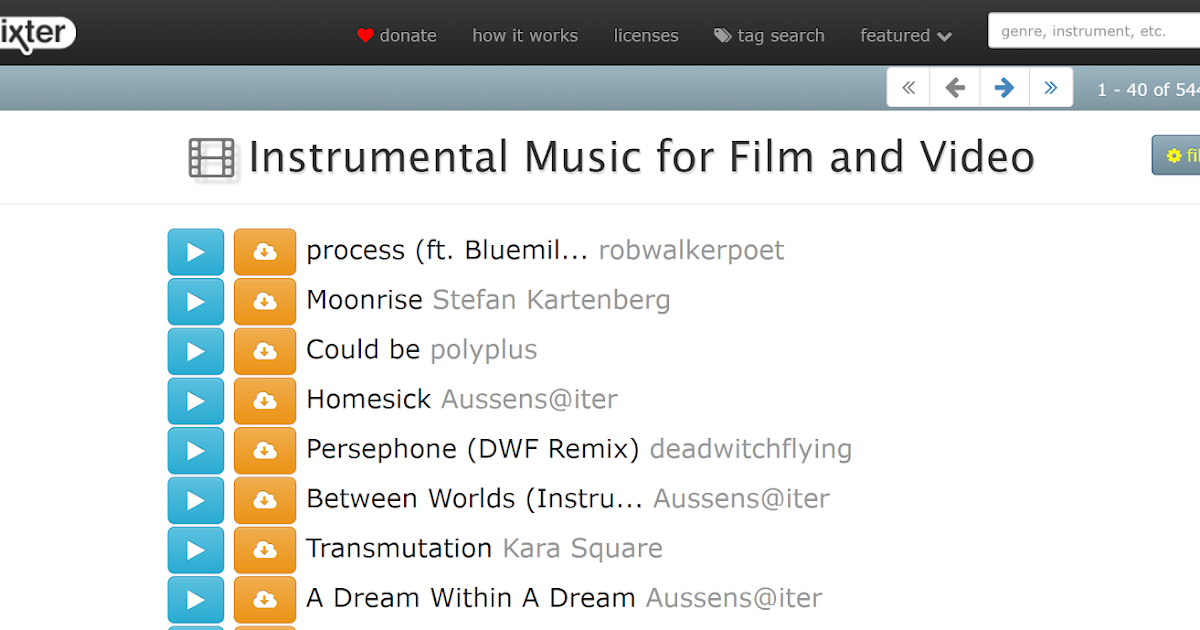Download Persephone (DWF Remix)
The width and height of the screenshot is (1200, 630).
point(265,450)
